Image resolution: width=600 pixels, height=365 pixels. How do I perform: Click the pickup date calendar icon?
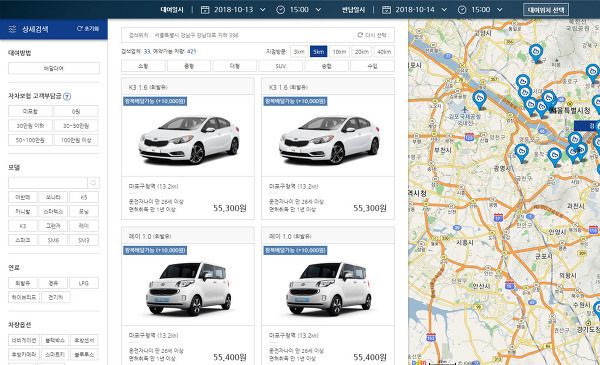click(x=205, y=10)
